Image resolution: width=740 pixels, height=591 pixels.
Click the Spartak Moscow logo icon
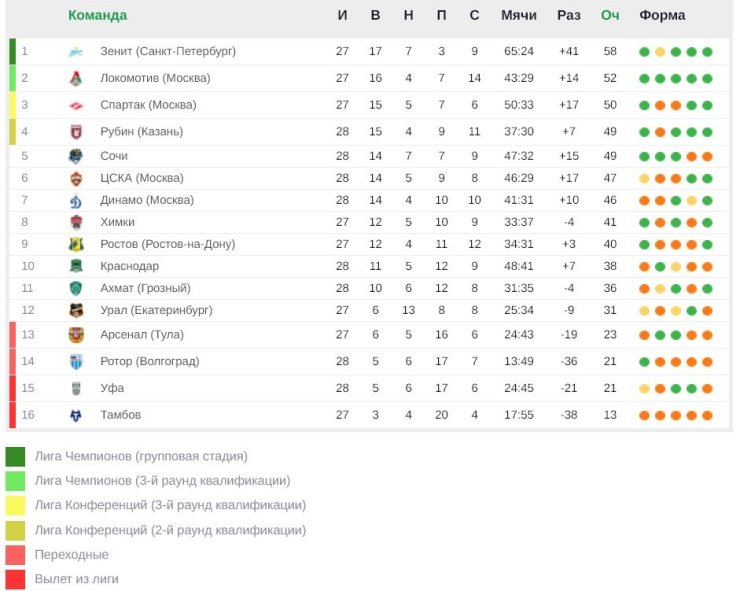[76, 105]
